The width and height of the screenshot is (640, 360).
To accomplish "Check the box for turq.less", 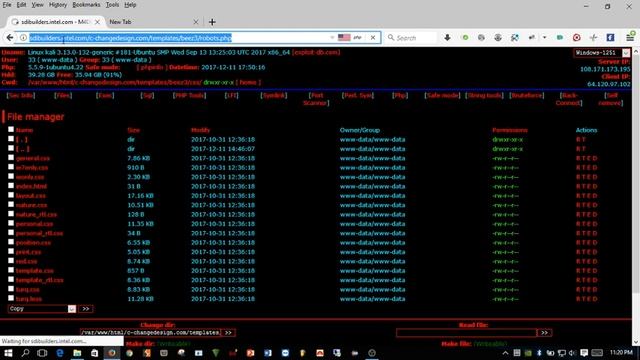I will coord(11,298).
